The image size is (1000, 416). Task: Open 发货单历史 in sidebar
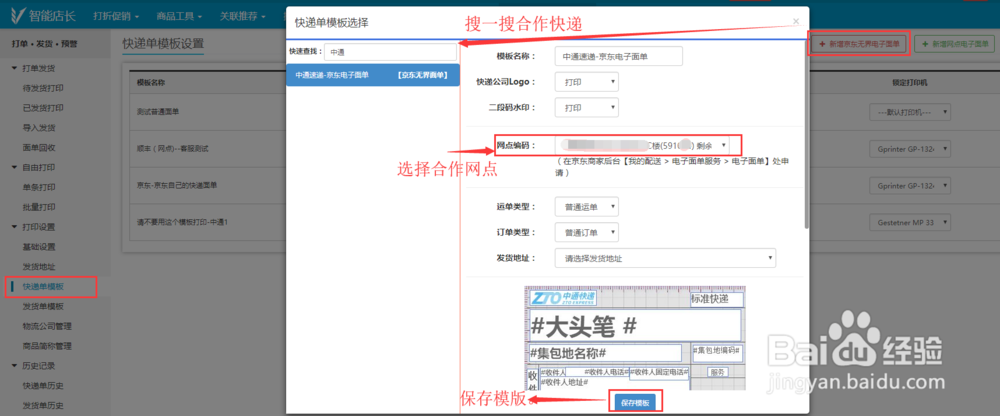tap(43, 406)
